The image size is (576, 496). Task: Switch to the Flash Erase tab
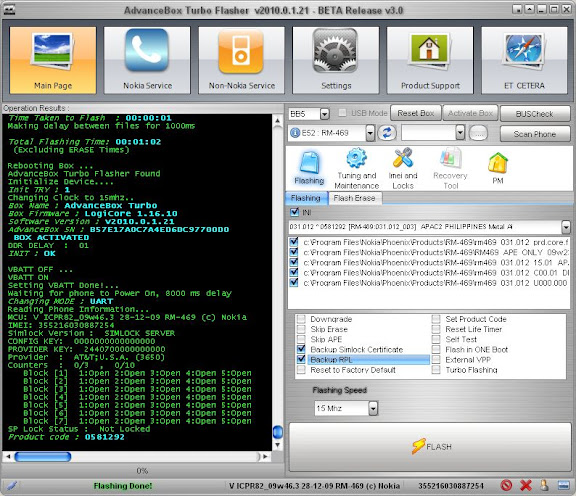point(354,198)
